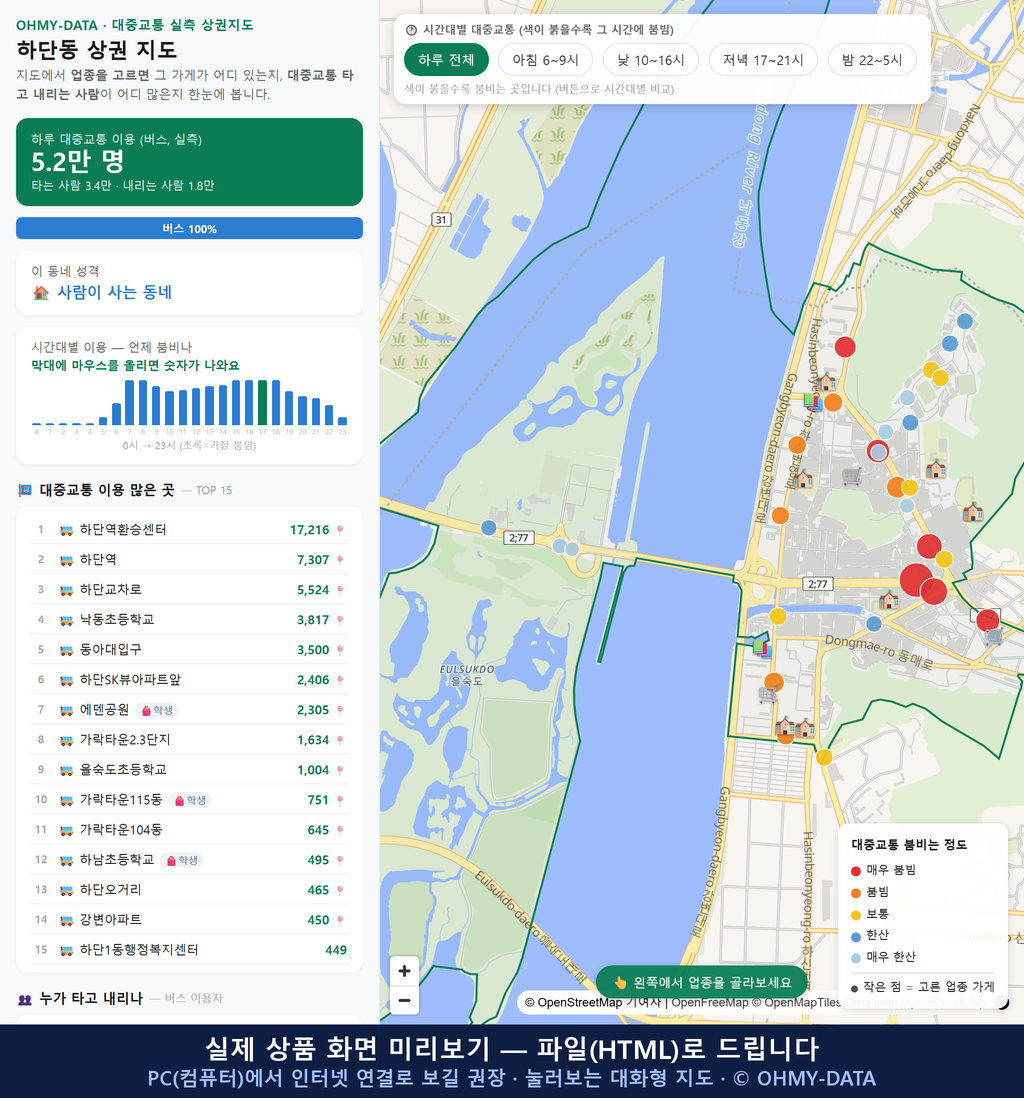Image resolution: width=1024 pixels, height=1098 pixels.
Task: Click the pin icon in 하단역 row
Action: coord(340,560)
